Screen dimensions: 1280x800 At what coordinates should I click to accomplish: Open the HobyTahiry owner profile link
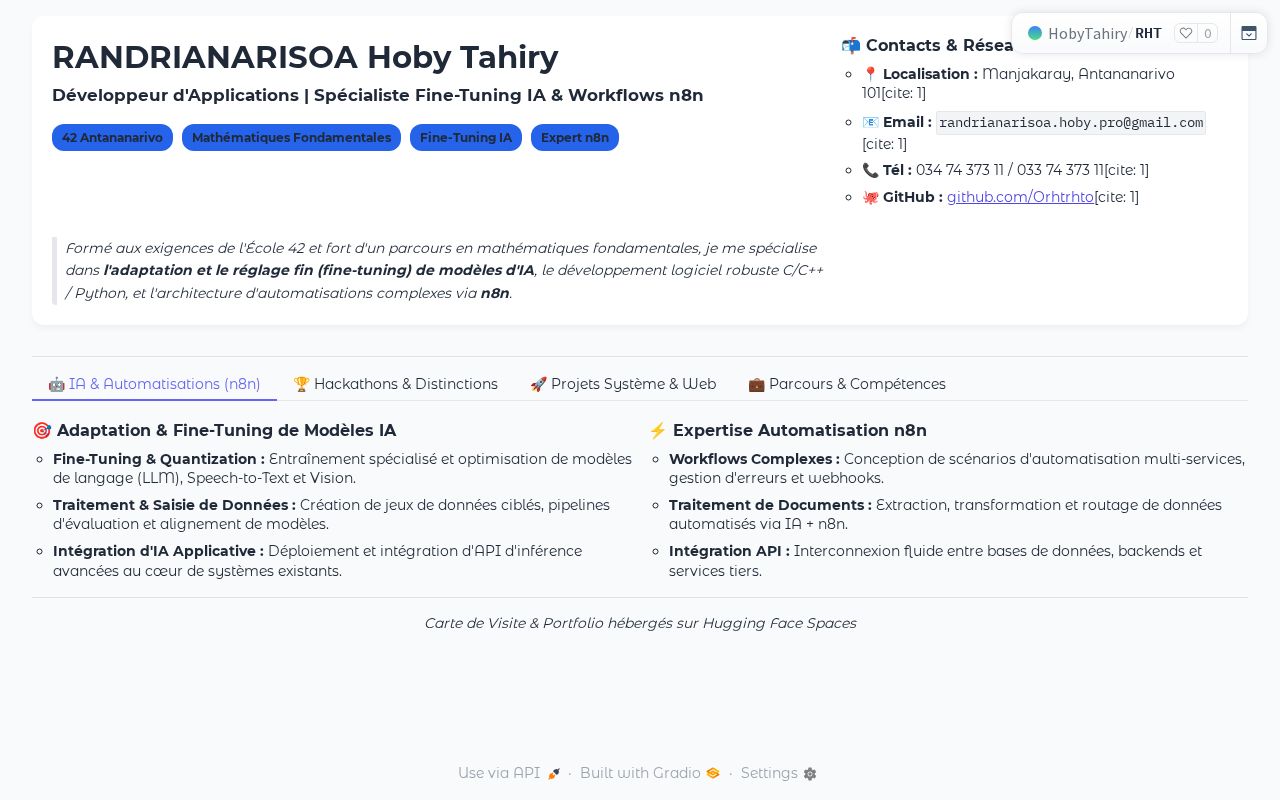pyautogui.click(x=1088, y=33)
